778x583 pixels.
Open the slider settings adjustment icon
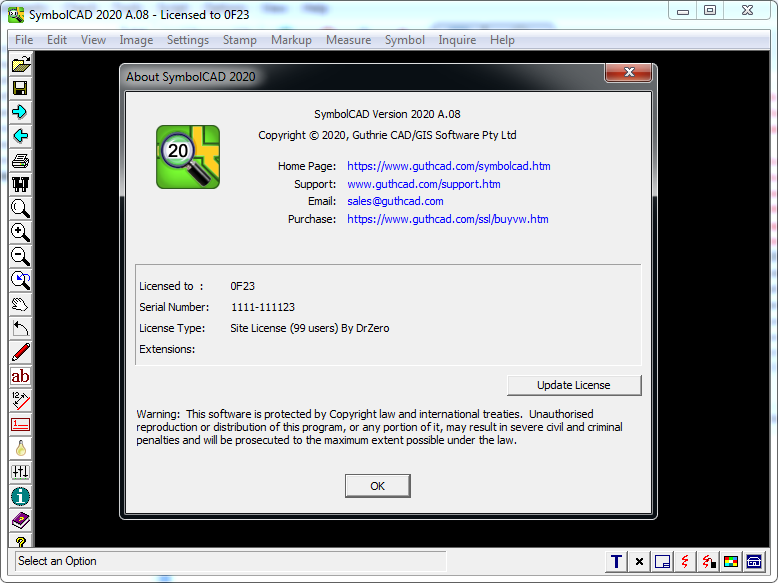pos(21,472)
